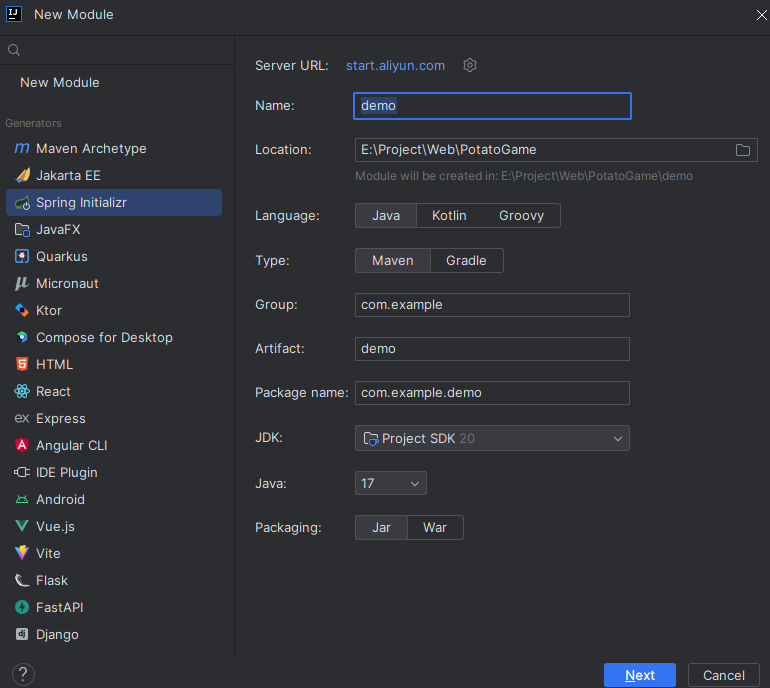Image resolution: width=770 pixels, height=688 pixels.
Task: Click the Micronaut mu icon
Action: [22, 283]
